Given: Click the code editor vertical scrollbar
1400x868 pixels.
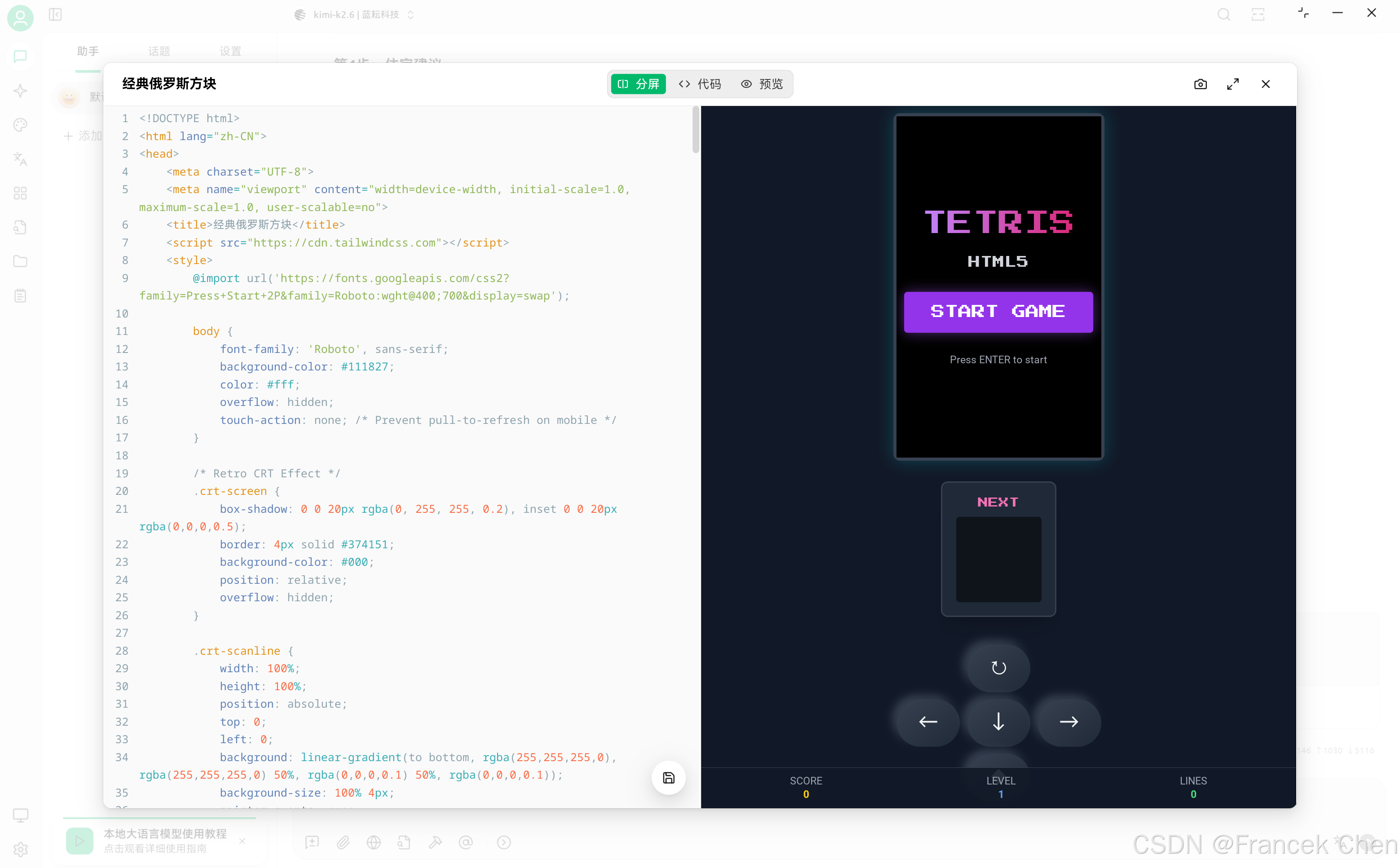Looking at the screenshot, I should 695,130.
